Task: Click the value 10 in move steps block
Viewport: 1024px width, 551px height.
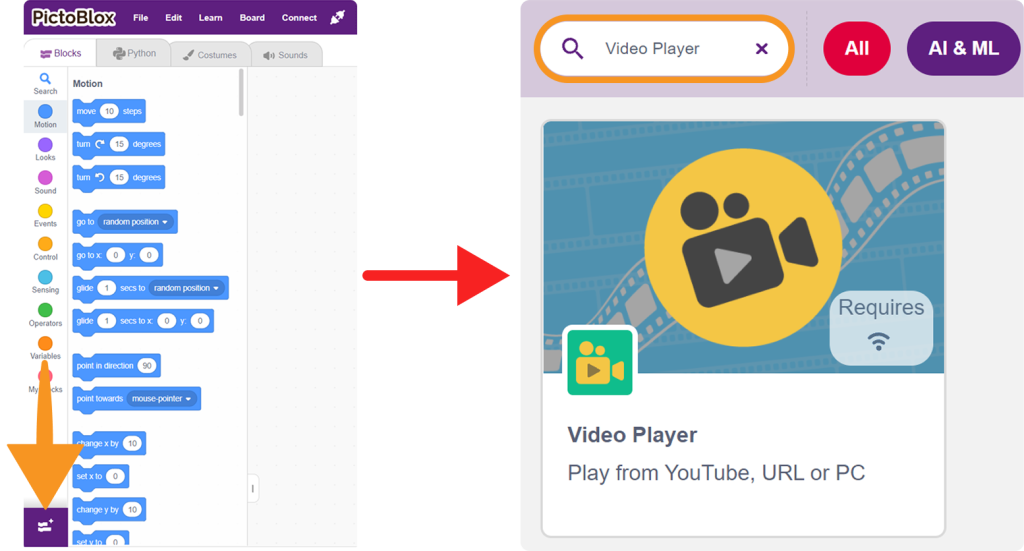Action: tap(109, 112)
